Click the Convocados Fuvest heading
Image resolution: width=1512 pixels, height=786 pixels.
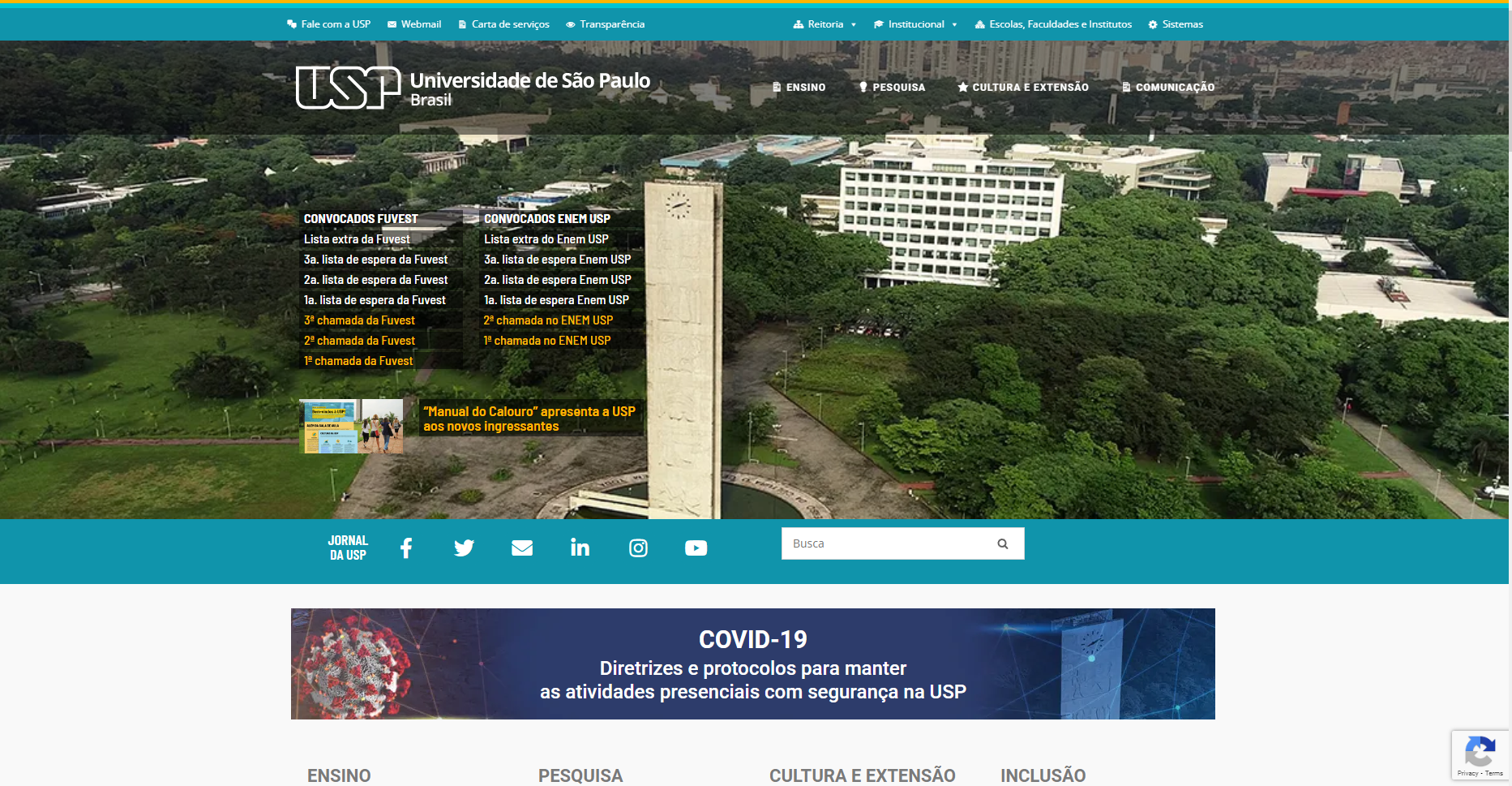pyautogui.click(x=361, y=219)
